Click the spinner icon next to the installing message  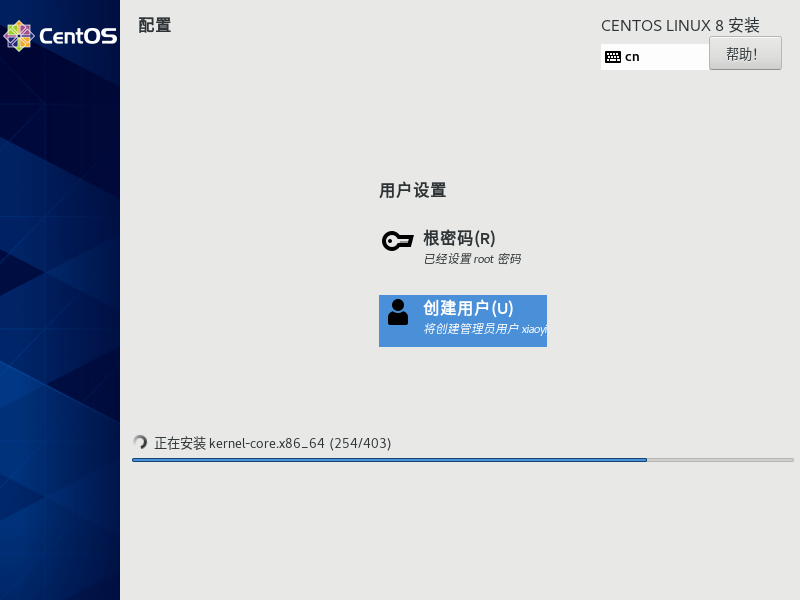[x=140, y=442]
